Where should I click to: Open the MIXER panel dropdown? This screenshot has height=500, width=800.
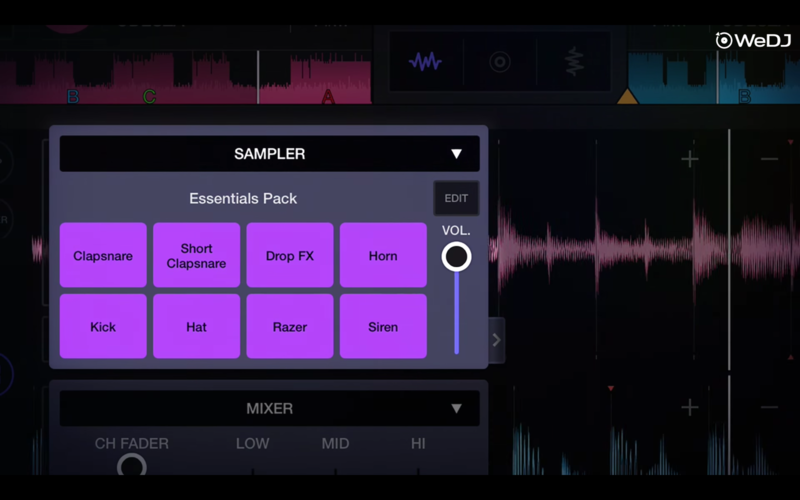[x=456, y=409]
